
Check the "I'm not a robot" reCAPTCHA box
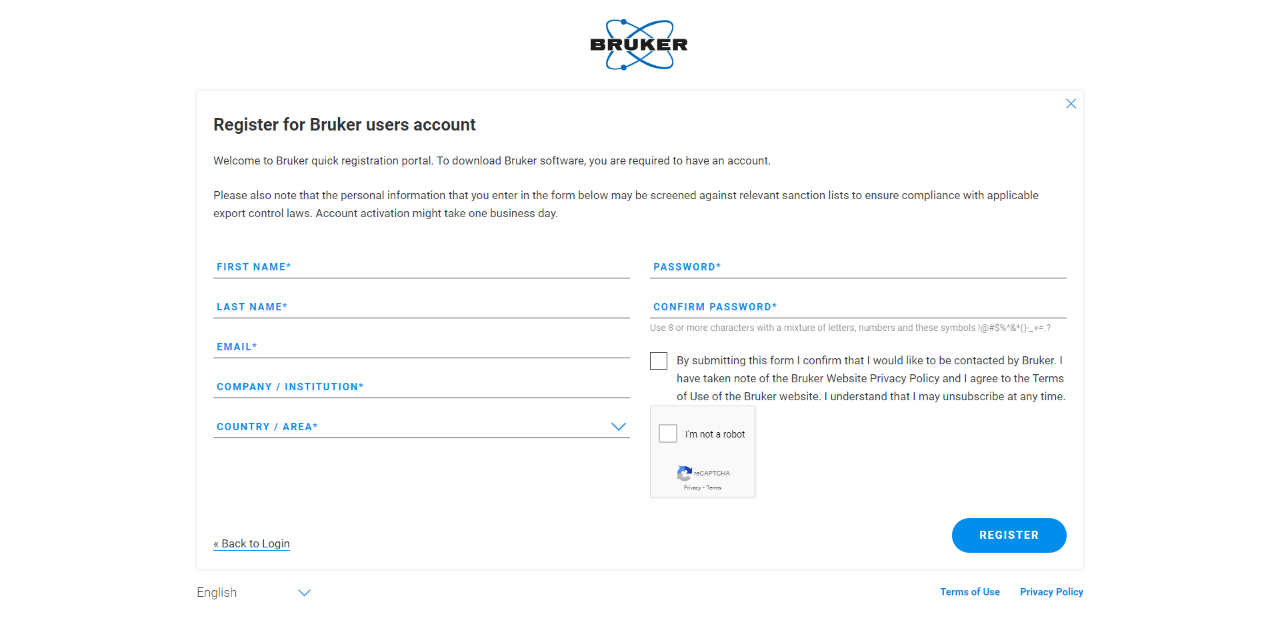(x=668, y=434)
